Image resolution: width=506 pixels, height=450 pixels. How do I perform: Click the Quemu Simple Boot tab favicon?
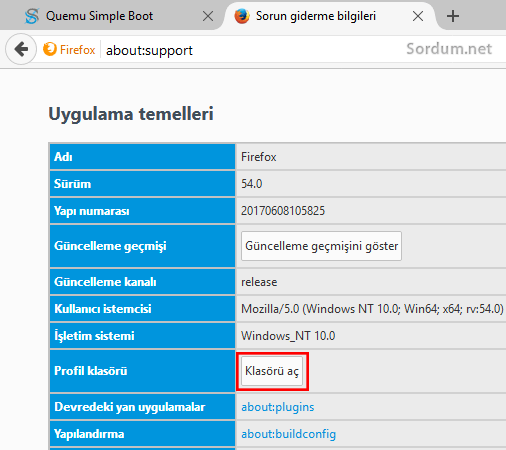[x=32, y=16]
